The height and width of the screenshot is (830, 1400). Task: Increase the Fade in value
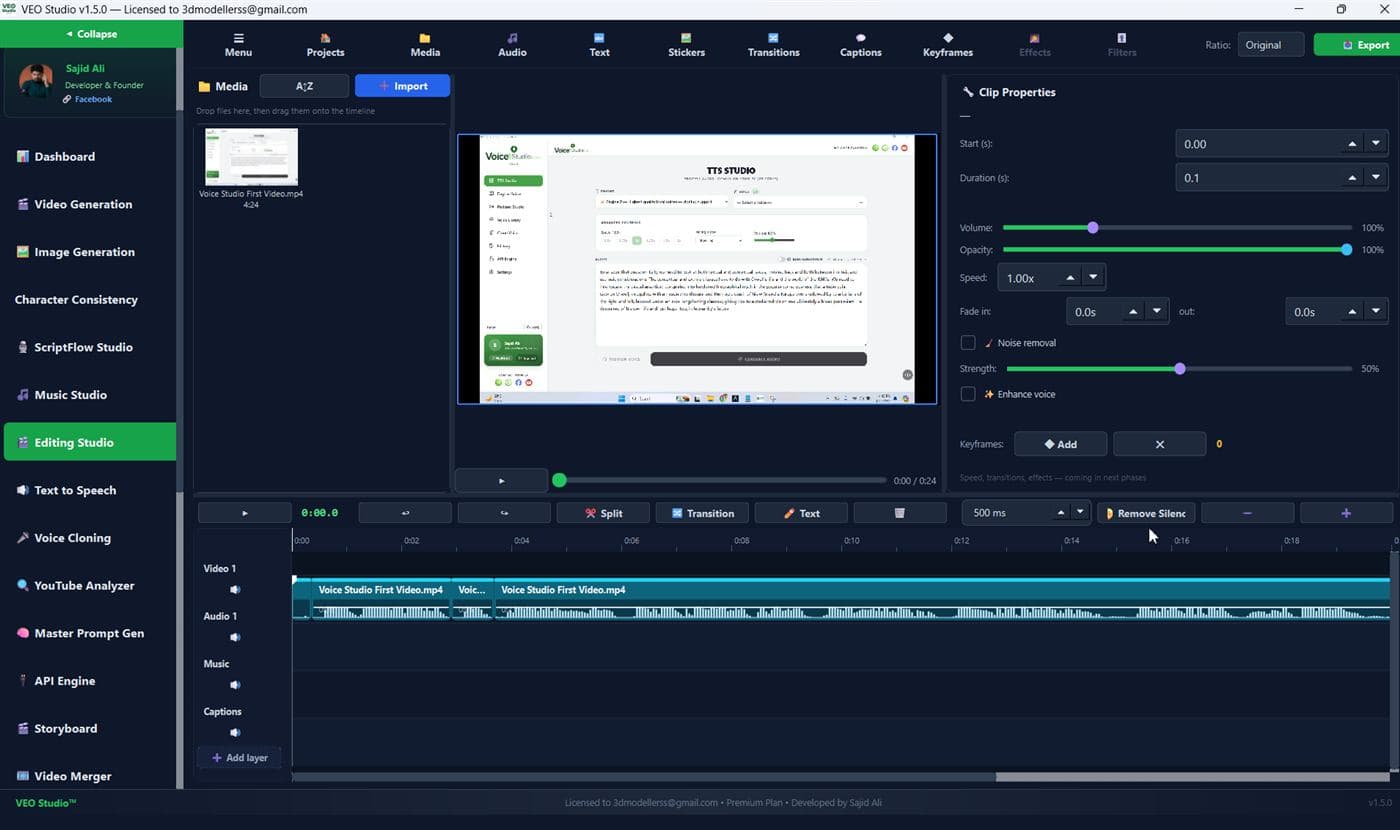(1133, 312)
